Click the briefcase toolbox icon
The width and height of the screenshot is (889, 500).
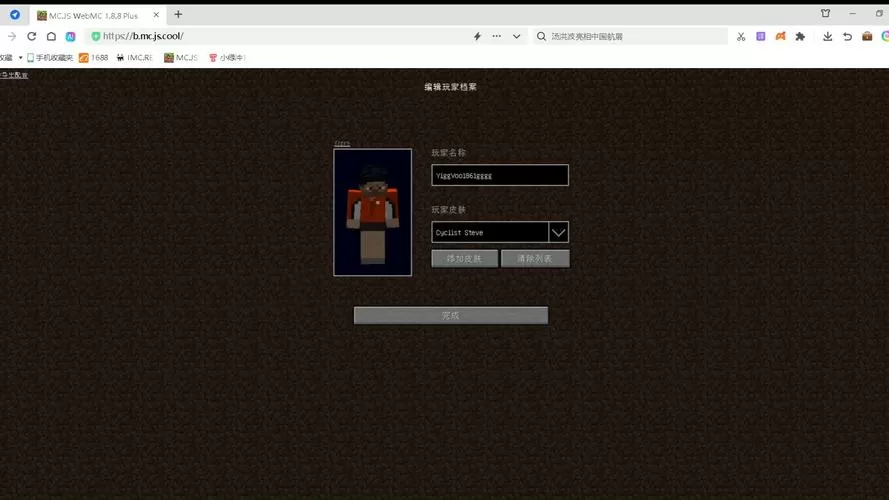click(867, 36)
